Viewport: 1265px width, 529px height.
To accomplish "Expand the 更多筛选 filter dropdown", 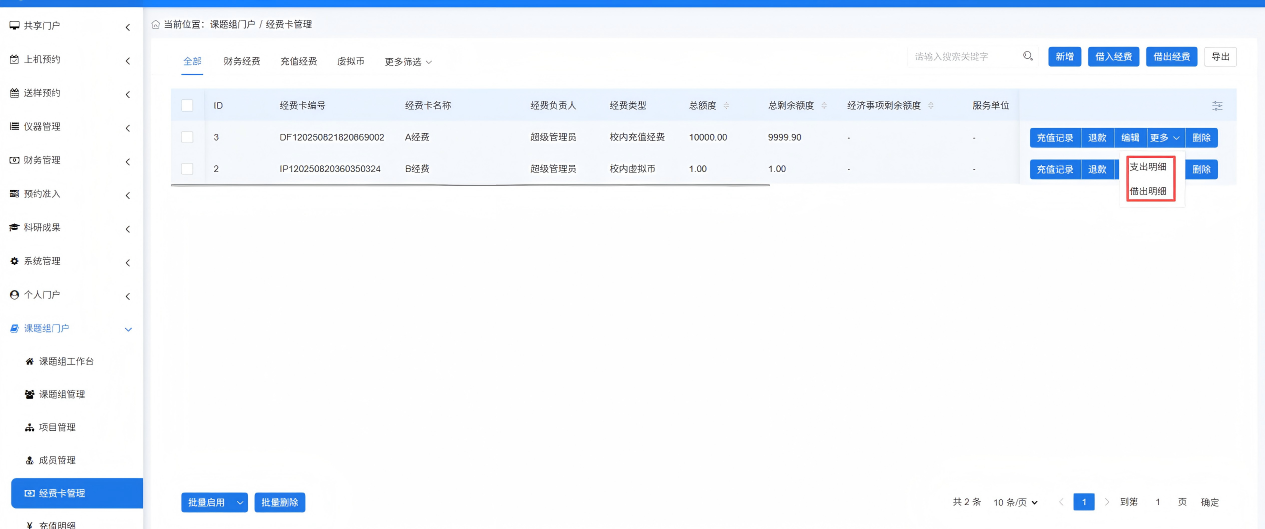I will (408, 62).
